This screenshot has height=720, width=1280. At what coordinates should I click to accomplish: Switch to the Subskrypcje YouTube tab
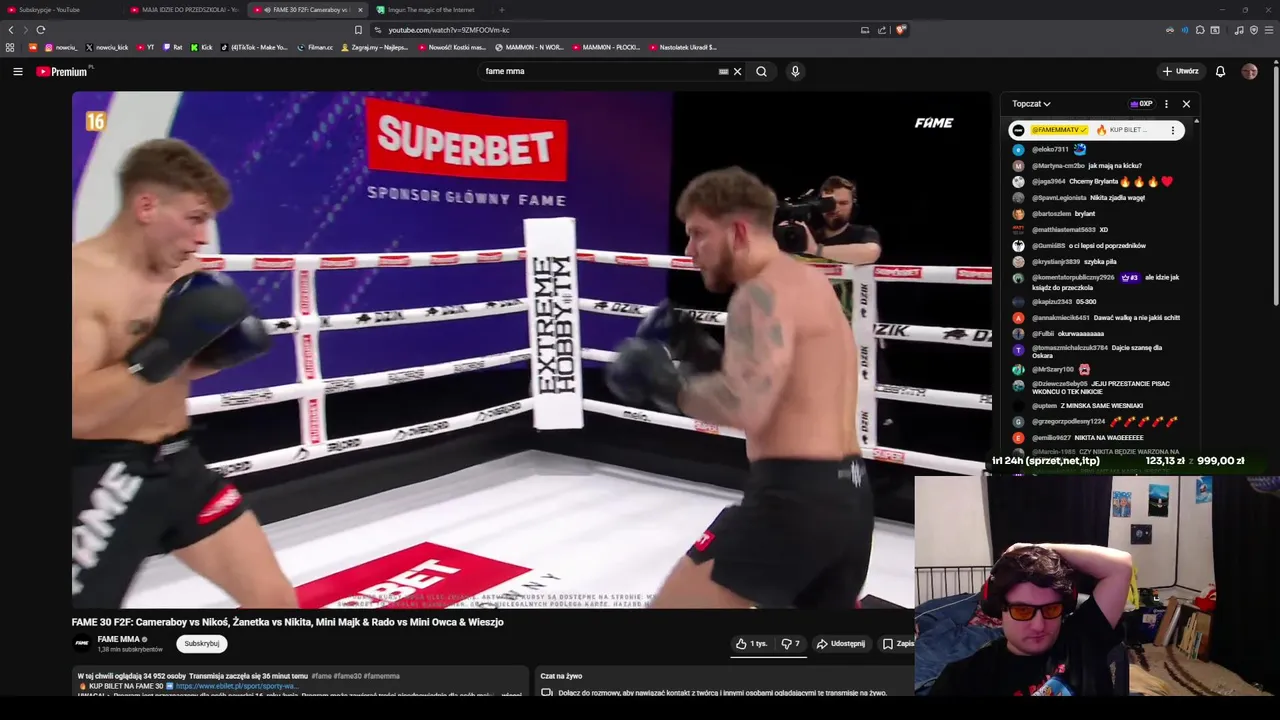(x=60, y=10)
